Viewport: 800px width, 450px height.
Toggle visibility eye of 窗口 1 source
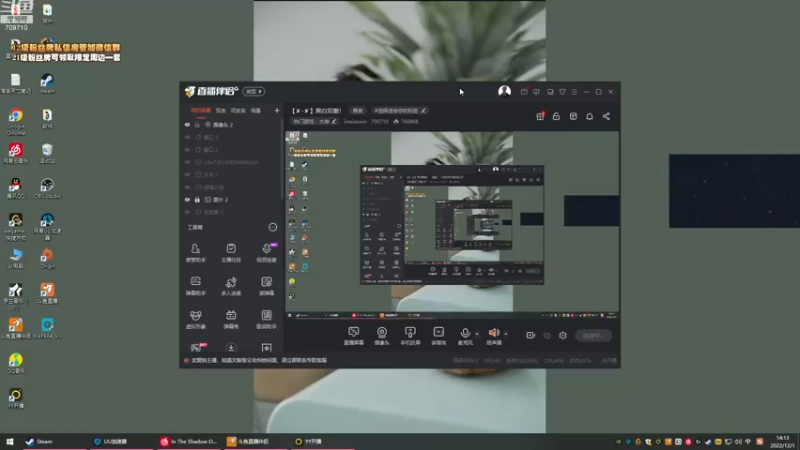click(x=187, y=137)
